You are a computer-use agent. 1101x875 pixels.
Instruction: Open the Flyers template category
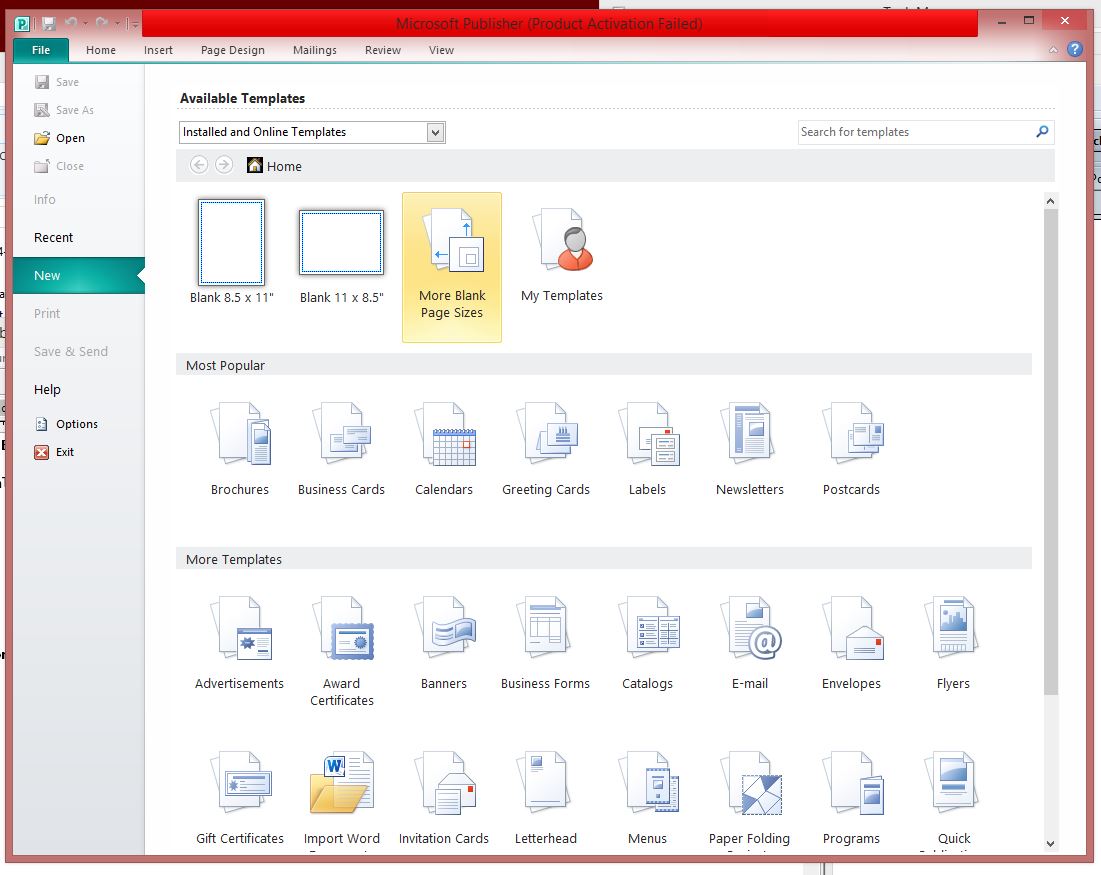coord(953,643)
